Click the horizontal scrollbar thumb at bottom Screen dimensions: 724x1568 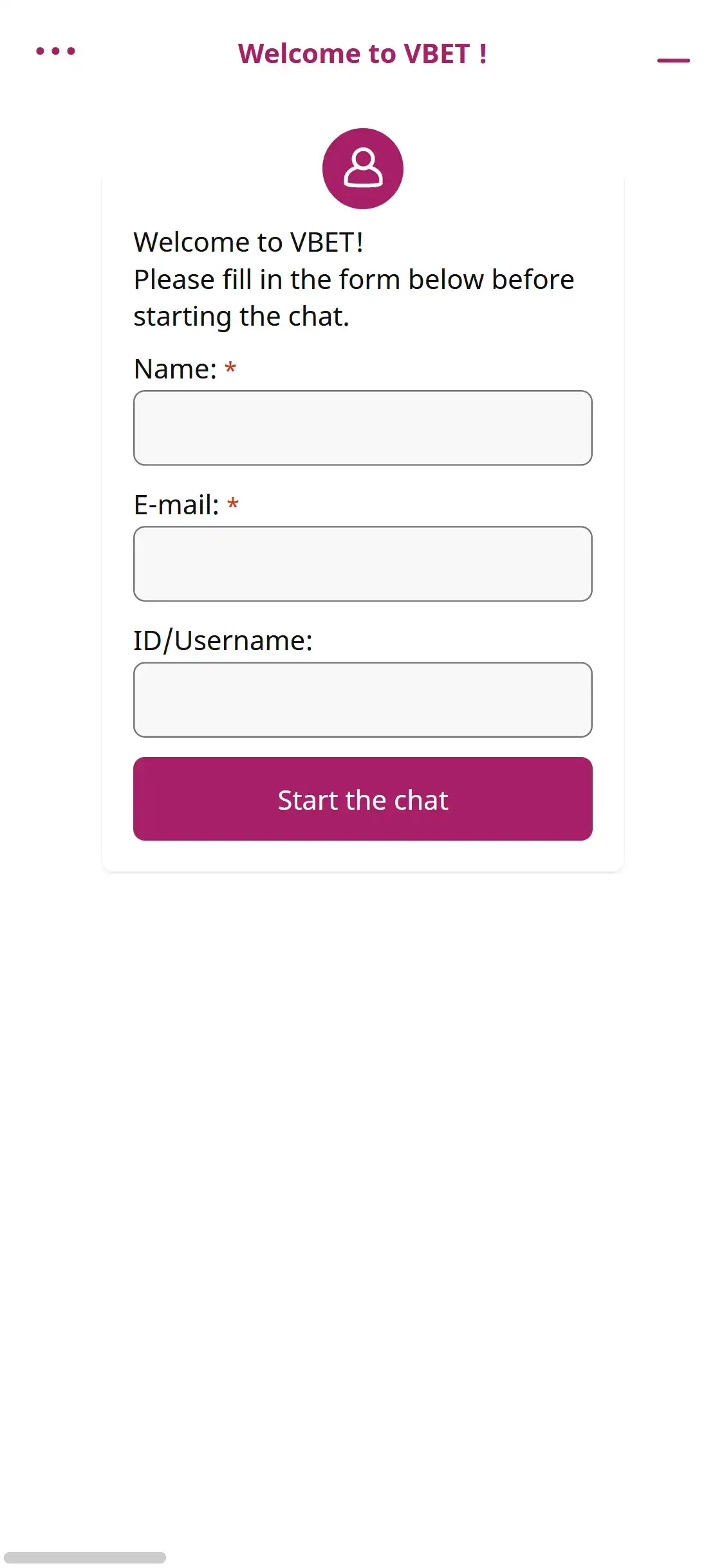point(85,1557)
